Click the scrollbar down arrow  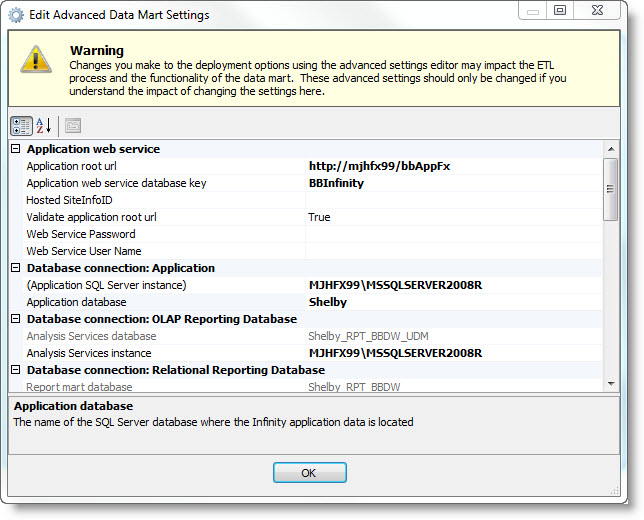610,384
